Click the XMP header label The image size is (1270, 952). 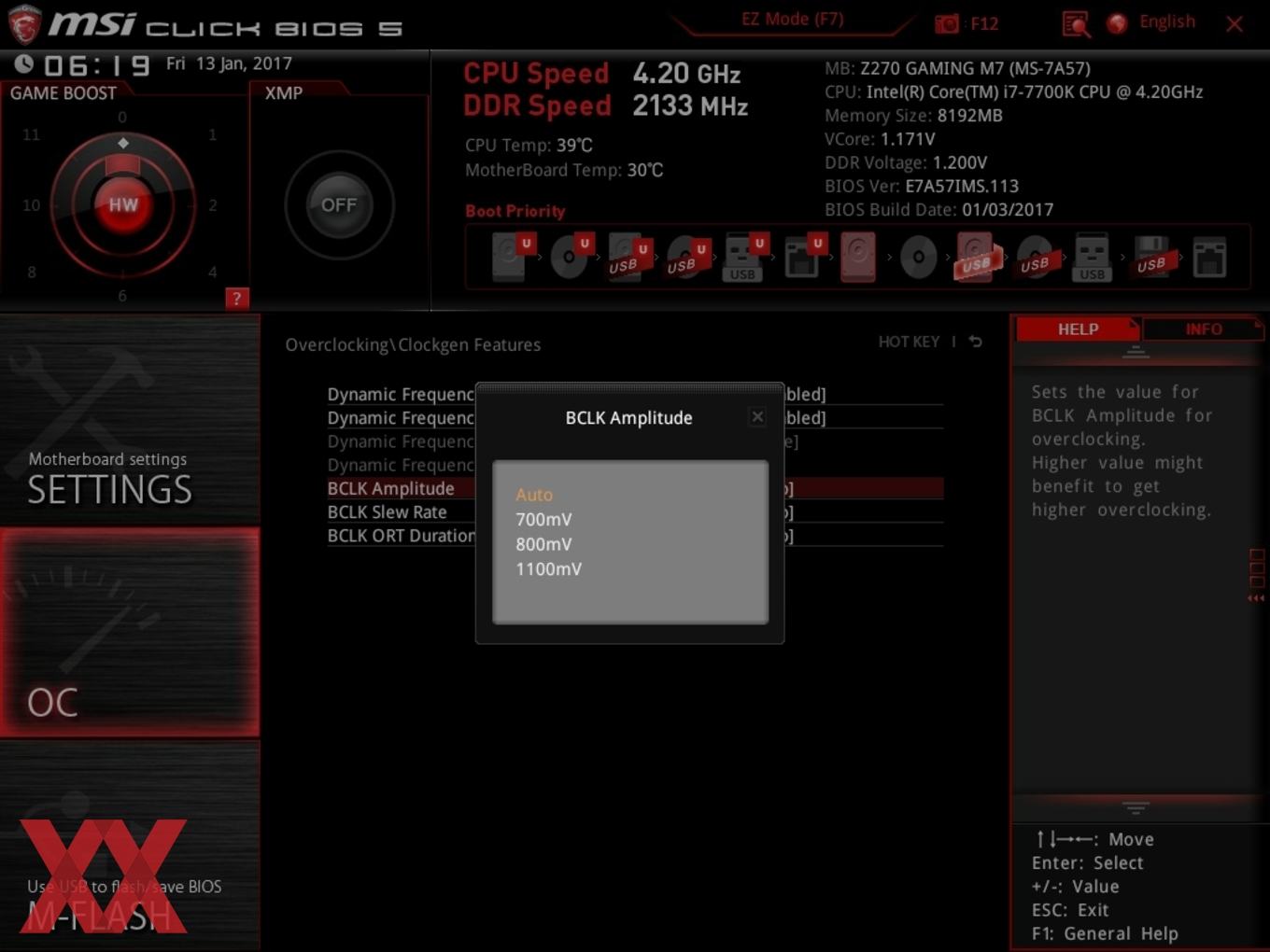pyautogui.click(x=284, y=93)
